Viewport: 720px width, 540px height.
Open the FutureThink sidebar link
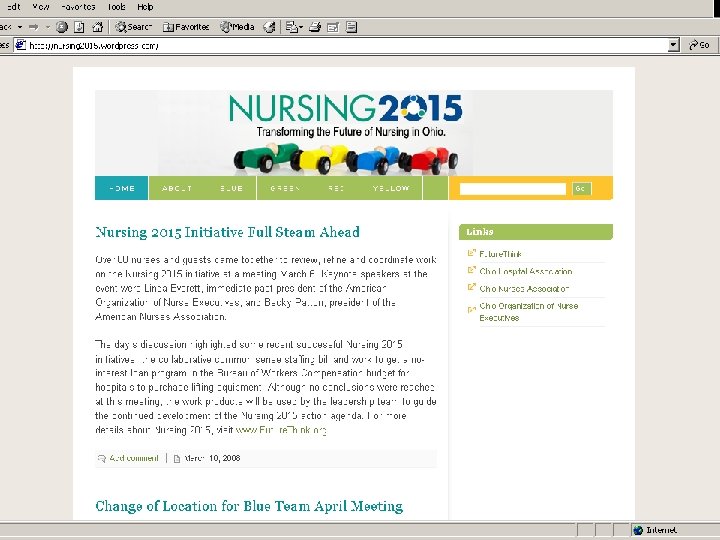[501, 254]
